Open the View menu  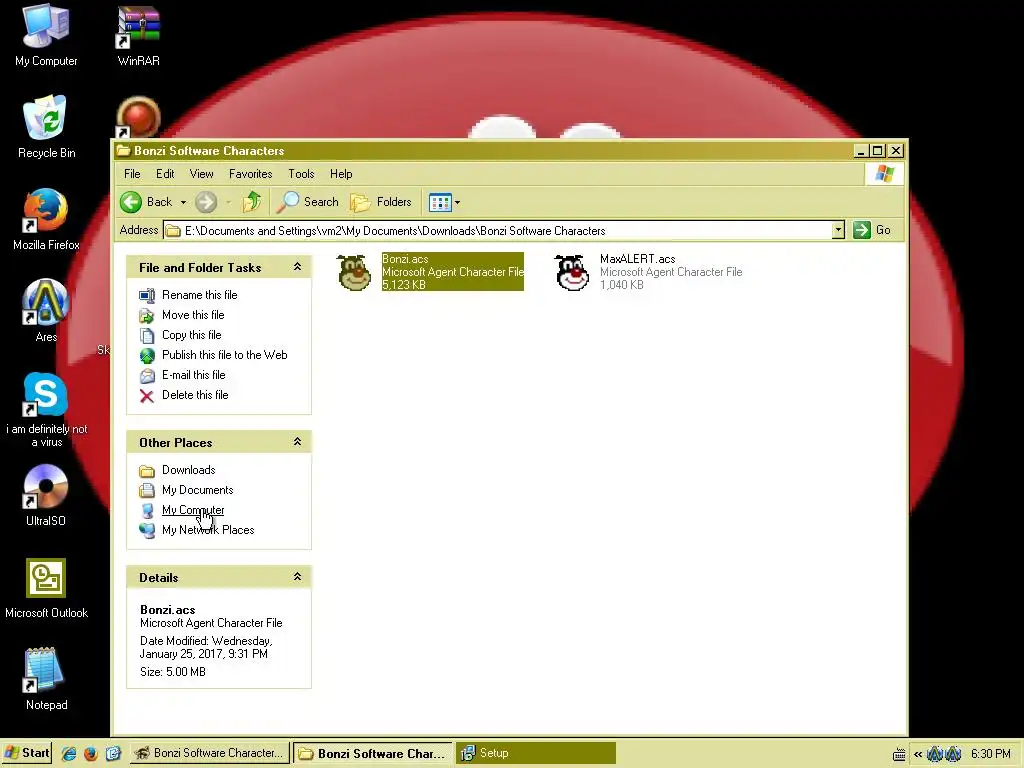[202, 174]
